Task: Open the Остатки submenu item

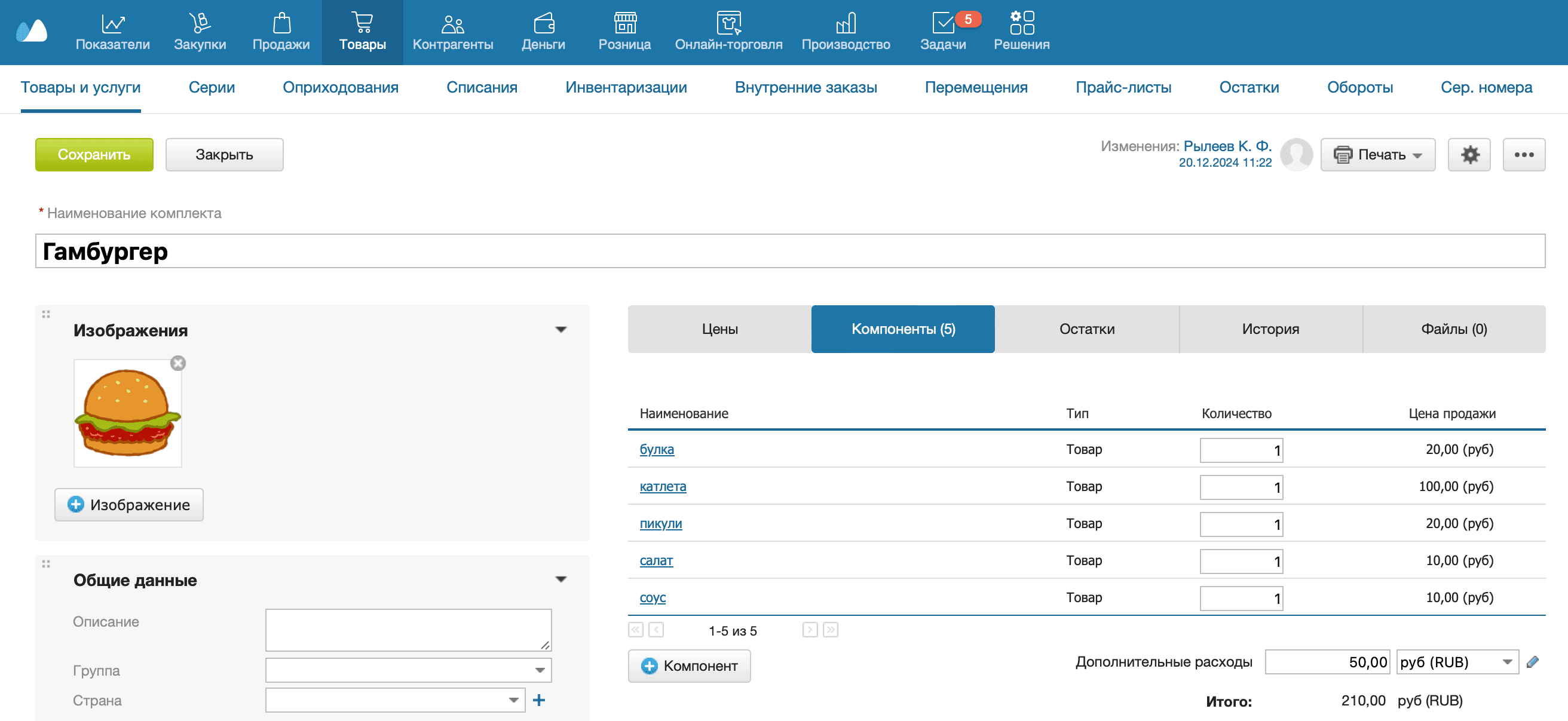Action: [x=1248, y=87]
